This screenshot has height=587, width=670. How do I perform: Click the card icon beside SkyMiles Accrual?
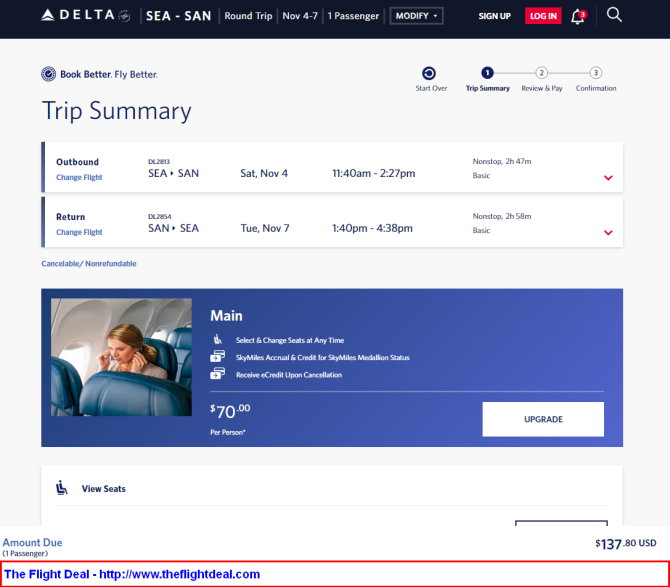[217, 356]
